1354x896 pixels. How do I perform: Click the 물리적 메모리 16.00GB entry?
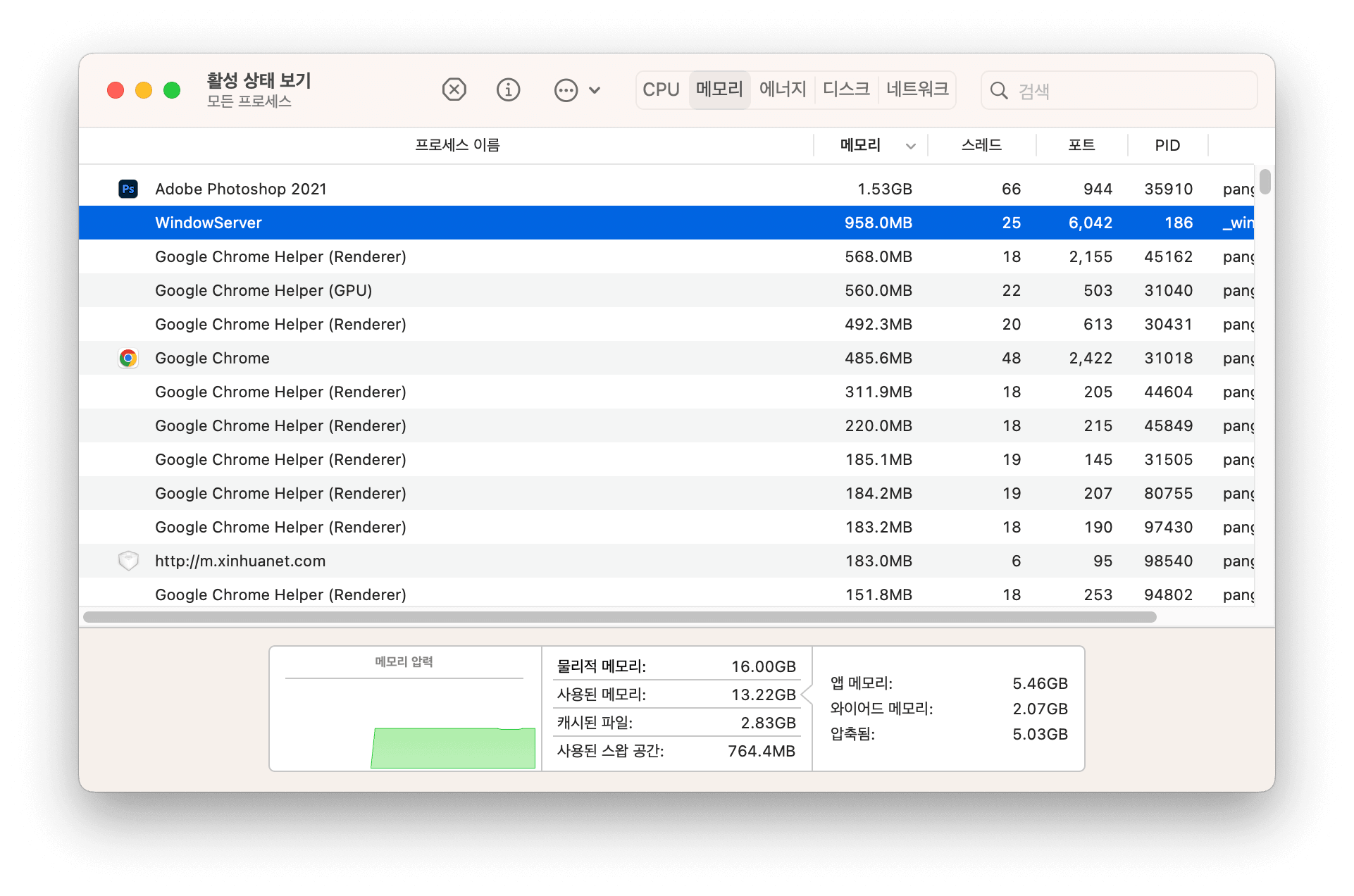click(676, 666)
